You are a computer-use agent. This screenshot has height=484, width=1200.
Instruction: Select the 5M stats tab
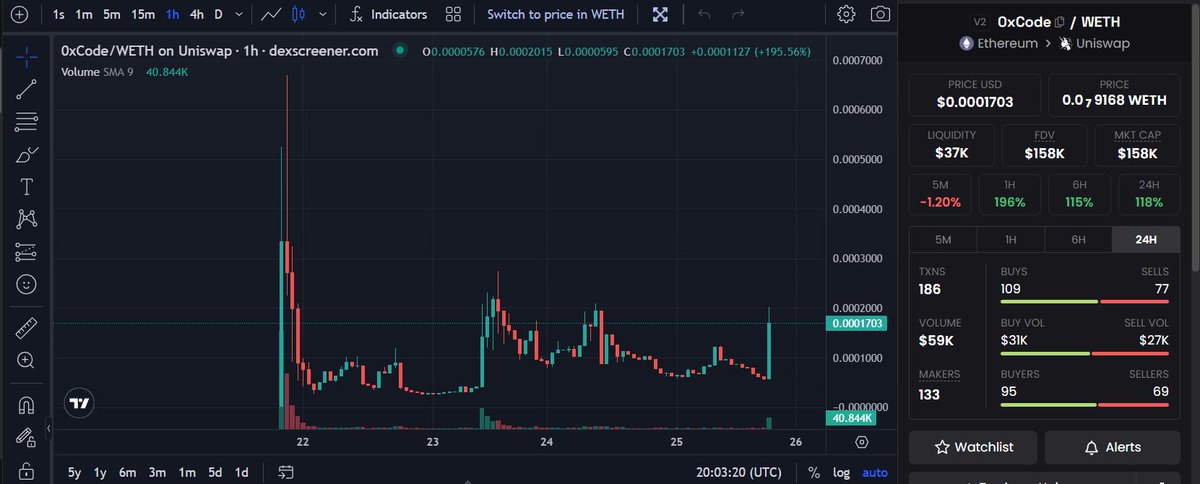[x=943, y=239]
